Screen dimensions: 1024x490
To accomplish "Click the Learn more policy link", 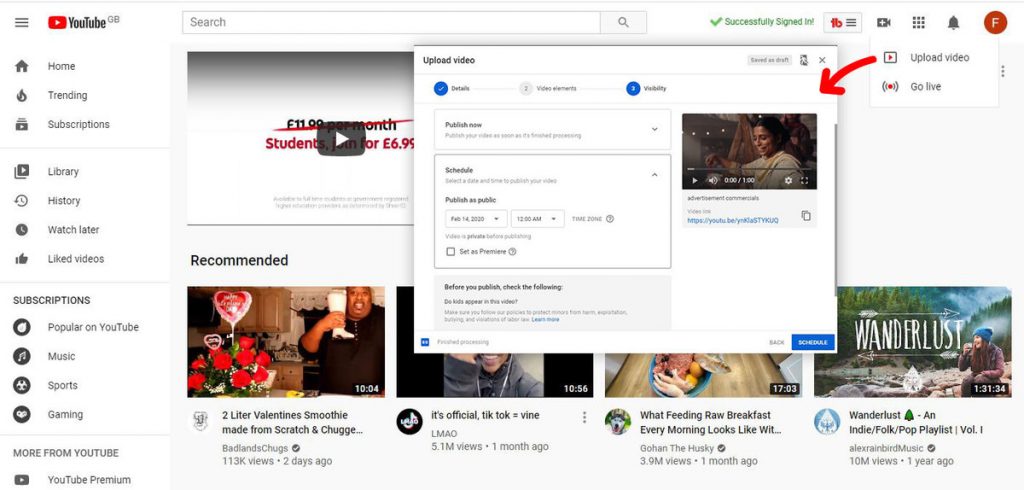I will click(545, 319).
